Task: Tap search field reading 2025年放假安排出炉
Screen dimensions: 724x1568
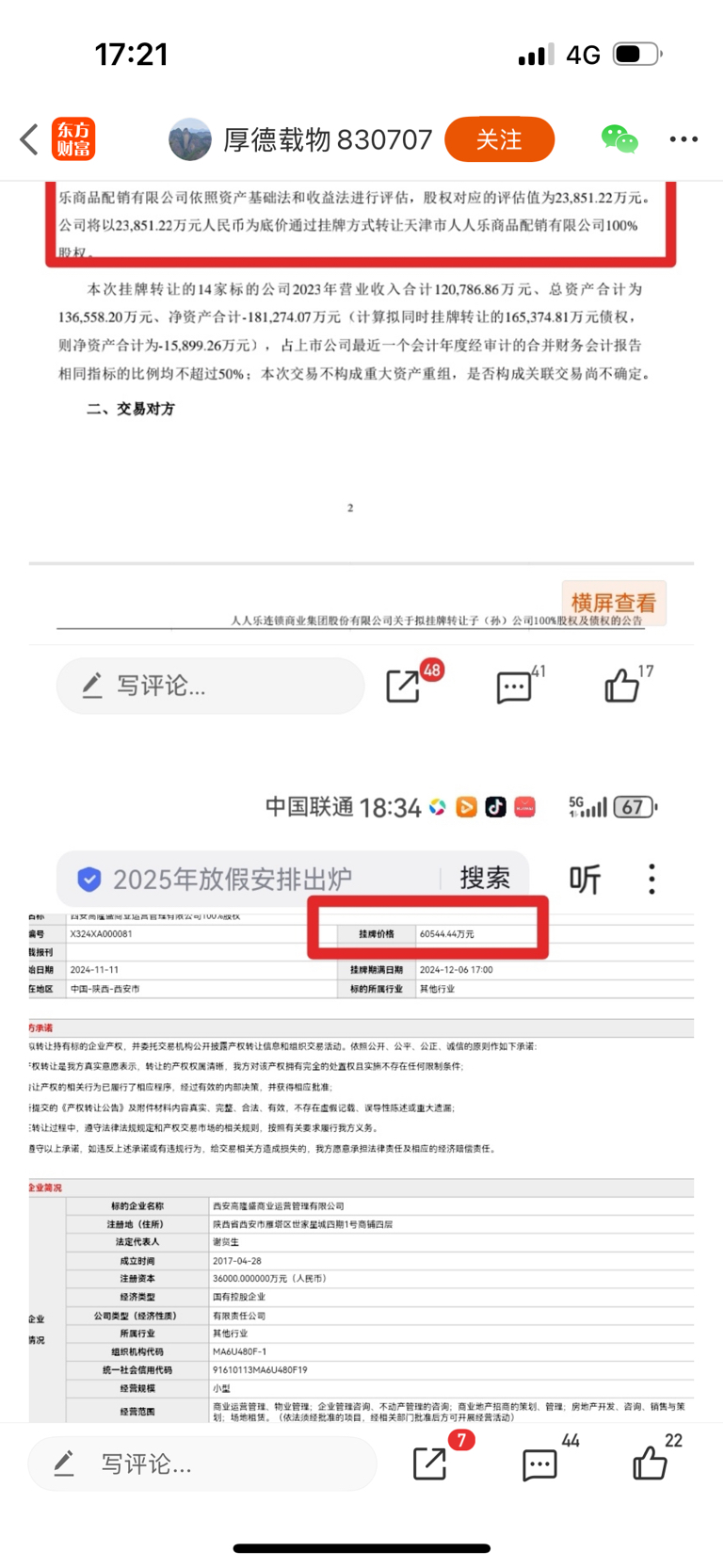Action: (233, 880)
